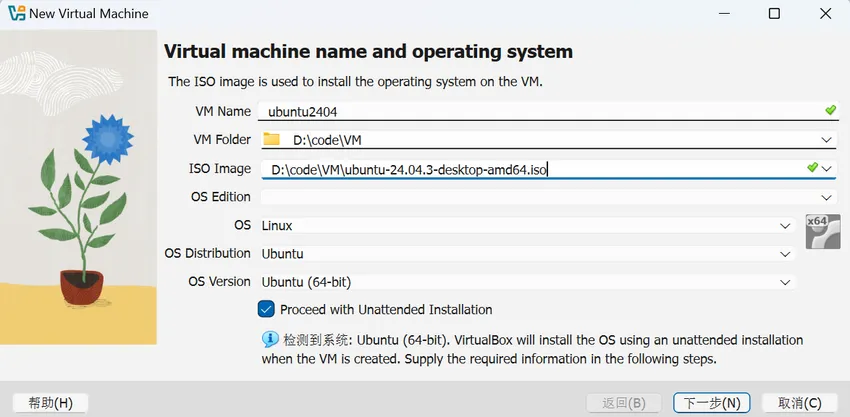The image size is (850, 417).
Task: Maximize the New Virtual Machine window
Action: 773,14
